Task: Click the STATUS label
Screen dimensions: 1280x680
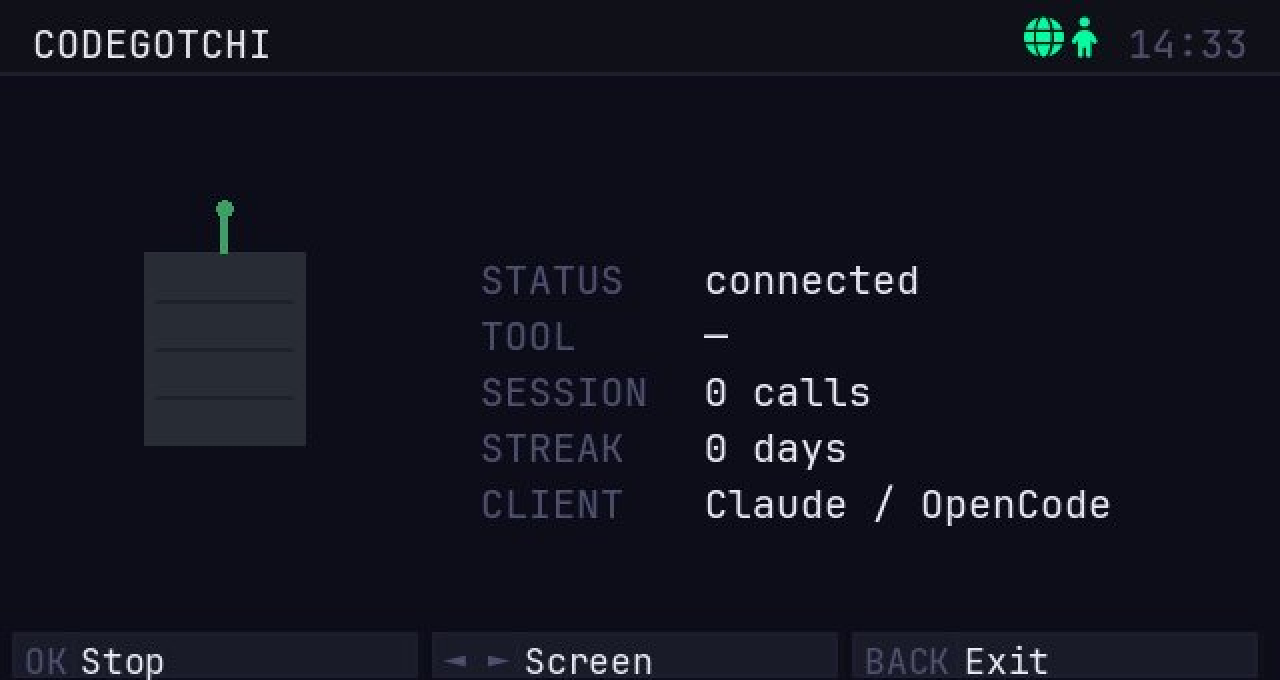Action: coord(552,281)
